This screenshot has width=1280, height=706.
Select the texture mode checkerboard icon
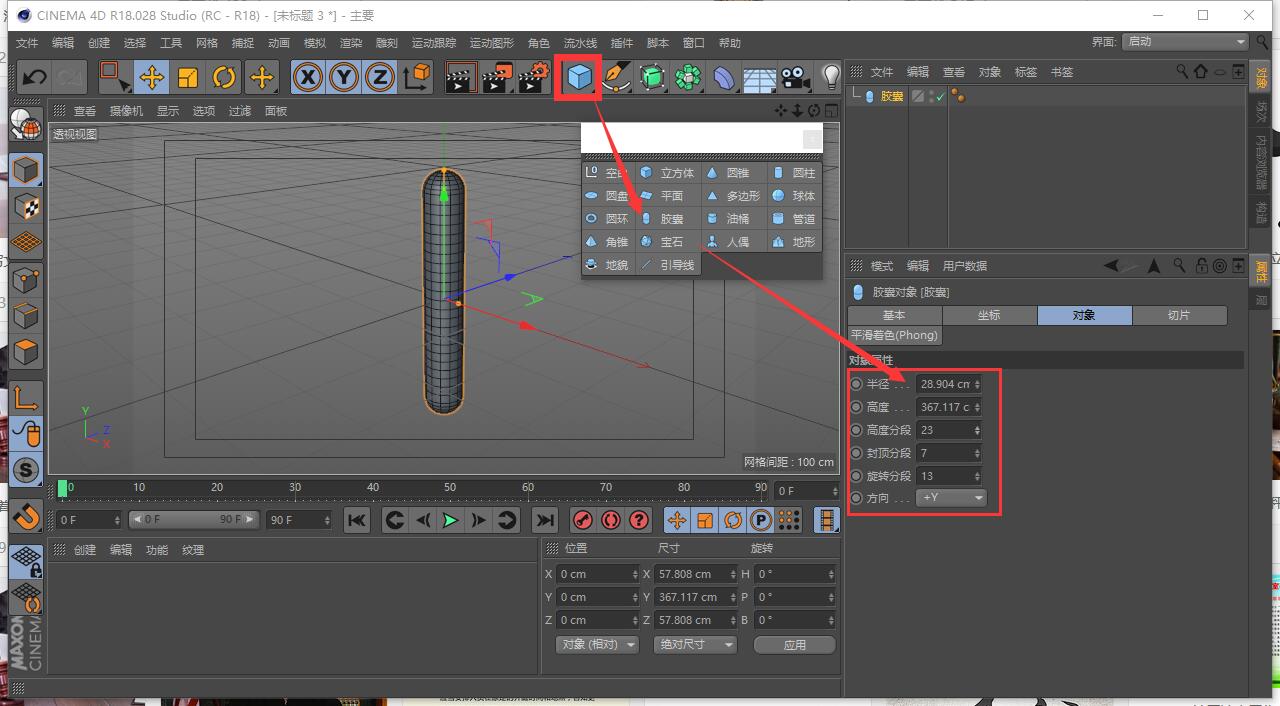pyautogui.click(x=26, y=207)
